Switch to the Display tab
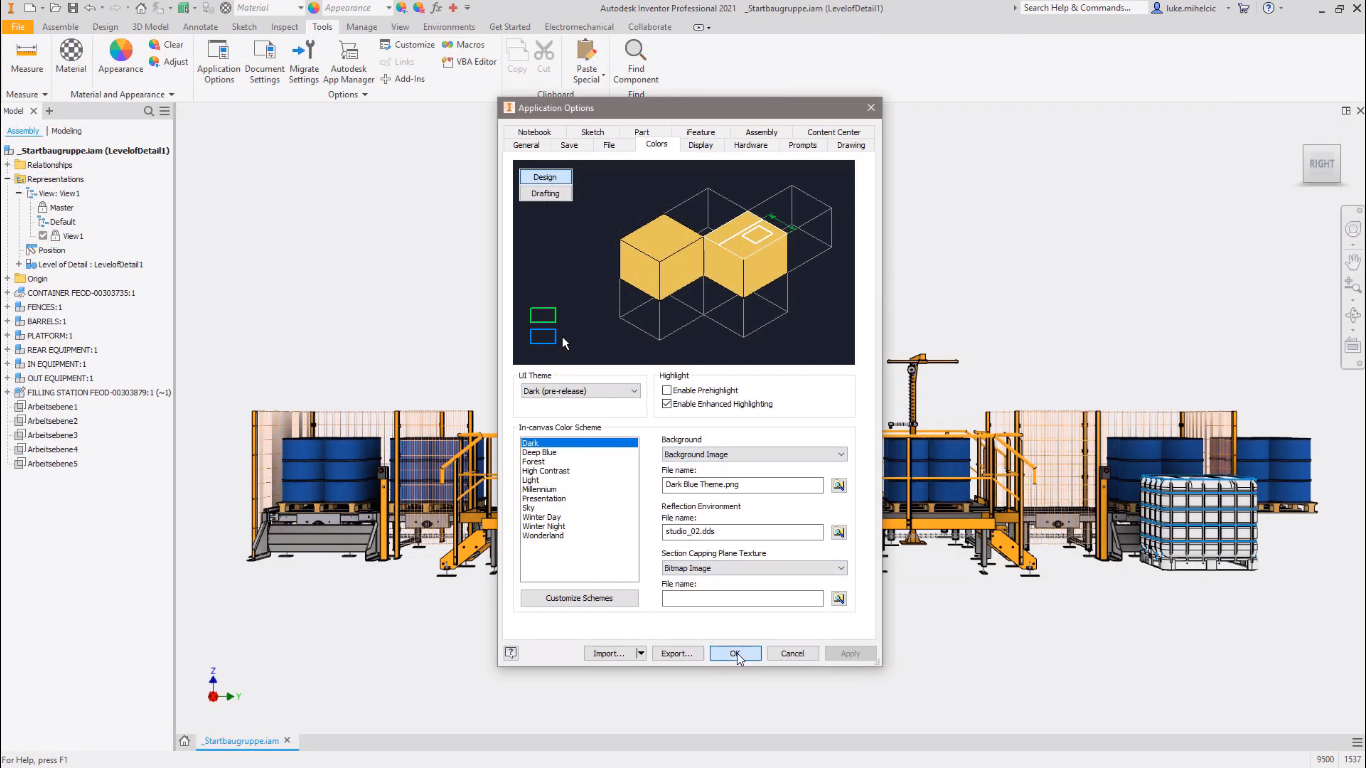The image size is (1366, 768). tap(700, 145)
